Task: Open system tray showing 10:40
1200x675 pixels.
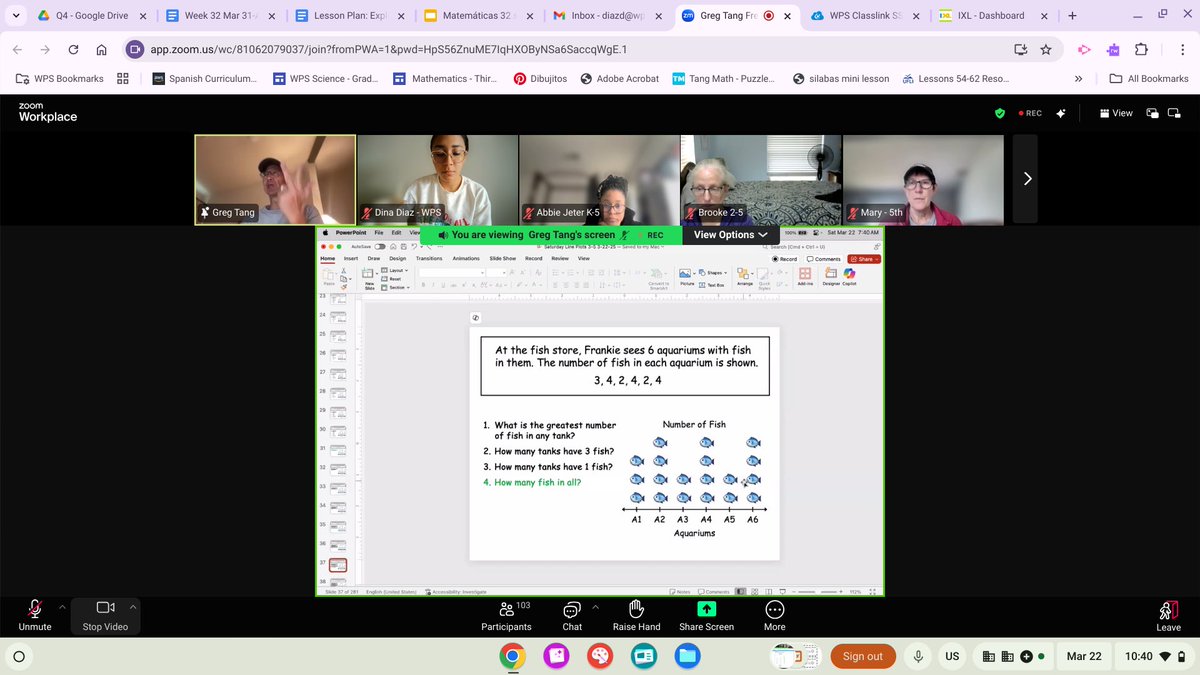Action: pos(1155,656)
